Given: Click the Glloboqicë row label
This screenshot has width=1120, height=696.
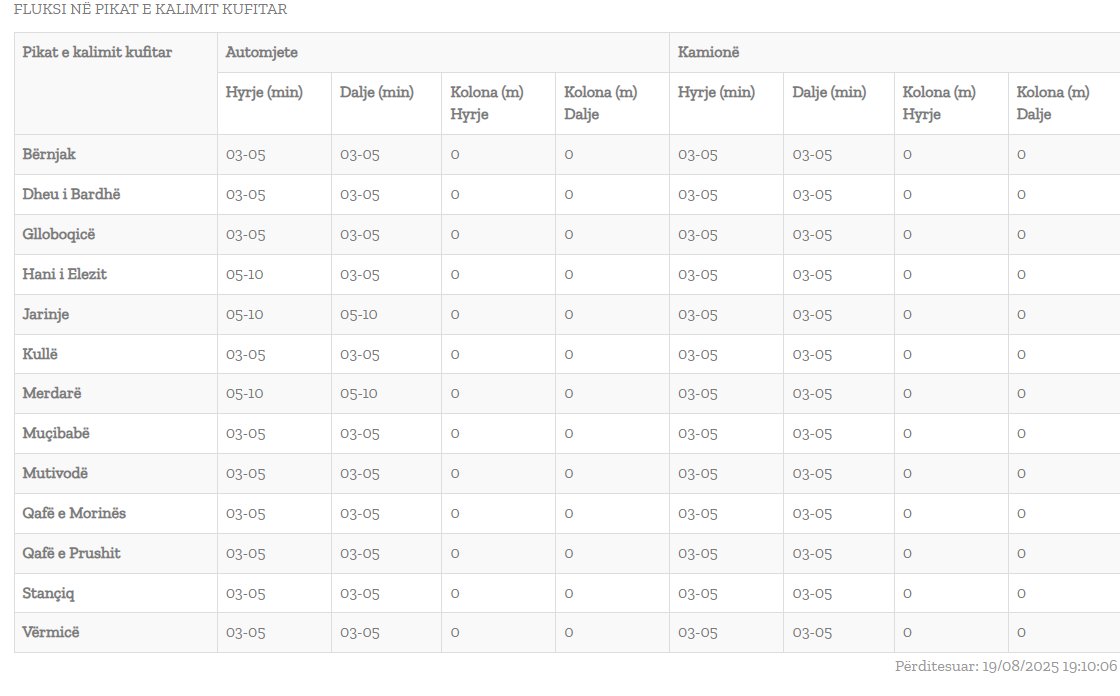Looking at the screenshot, I should [59, 235].
